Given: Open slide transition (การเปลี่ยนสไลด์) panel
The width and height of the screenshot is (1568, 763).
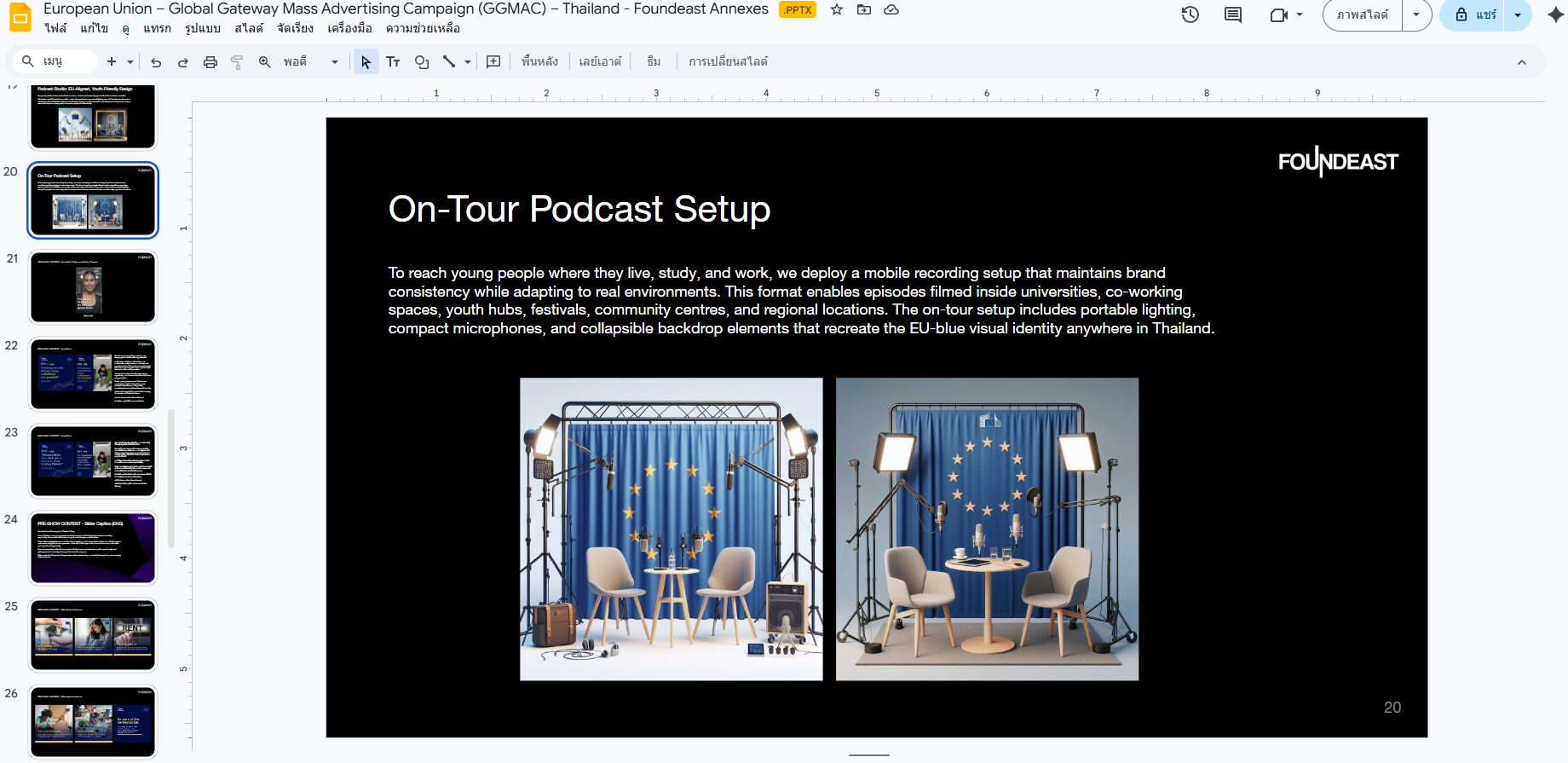Looking at the screenshot, I should (x=728, y=61).
